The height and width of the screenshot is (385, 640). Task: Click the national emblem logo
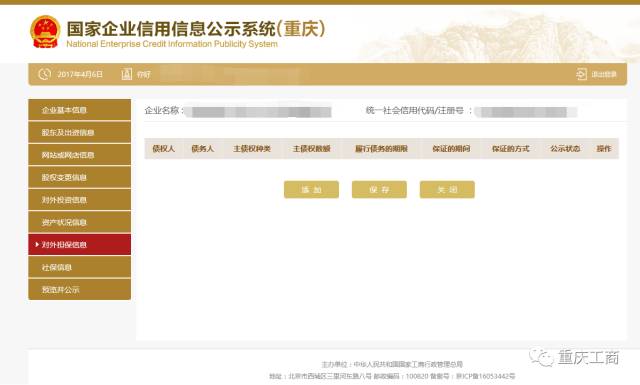point(45,31)
